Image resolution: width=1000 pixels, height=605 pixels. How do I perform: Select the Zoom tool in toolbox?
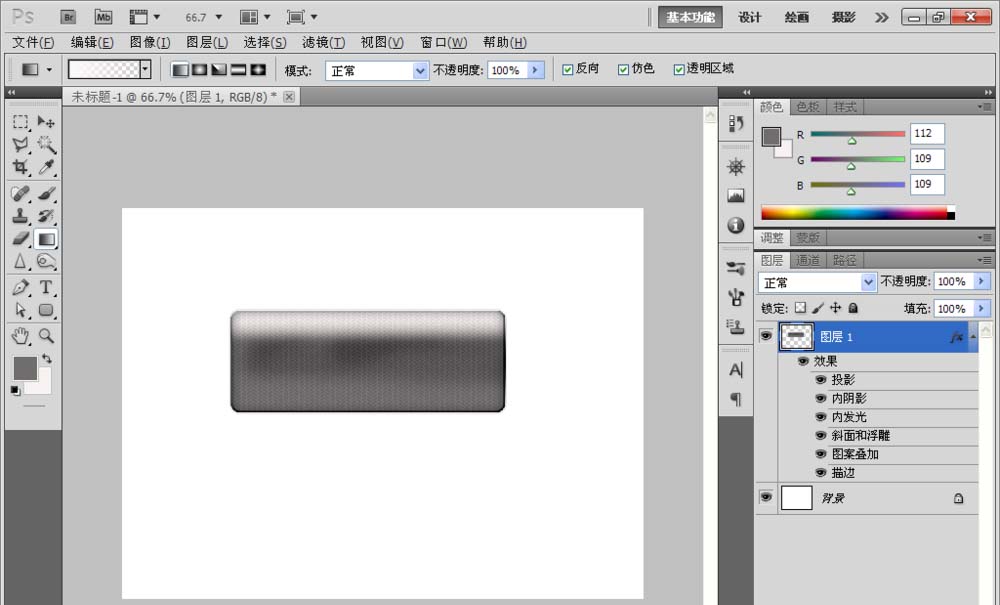(46, 336)
